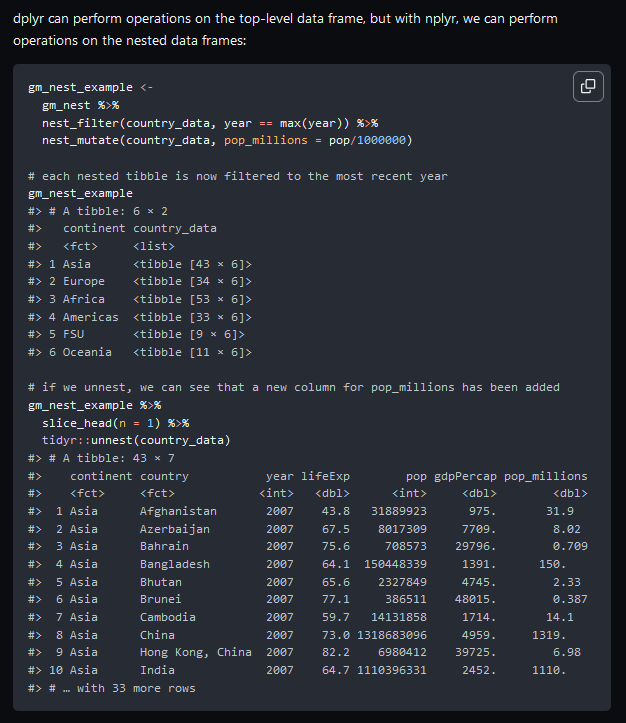
Task: Click the 'gm_nest %>%' code line
Action: click(x=81, y=105)
